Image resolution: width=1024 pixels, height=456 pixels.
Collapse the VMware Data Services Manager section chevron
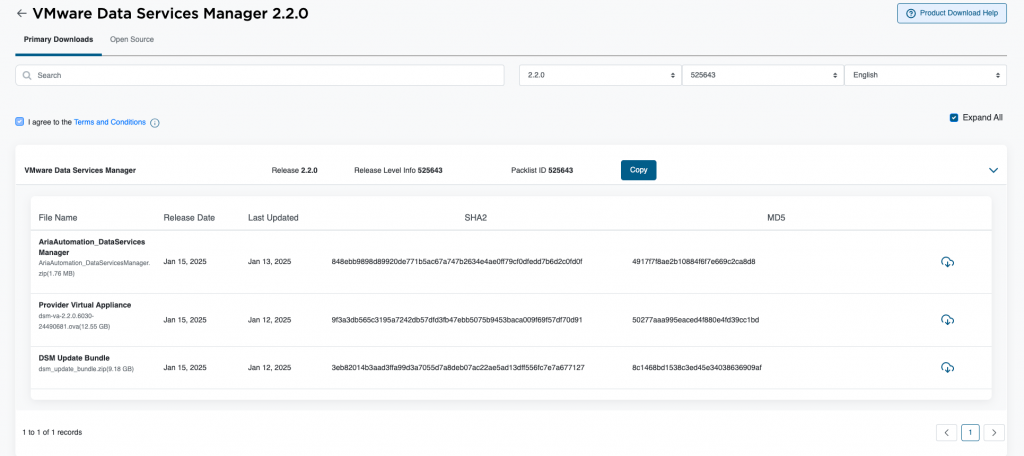(993, 170)
